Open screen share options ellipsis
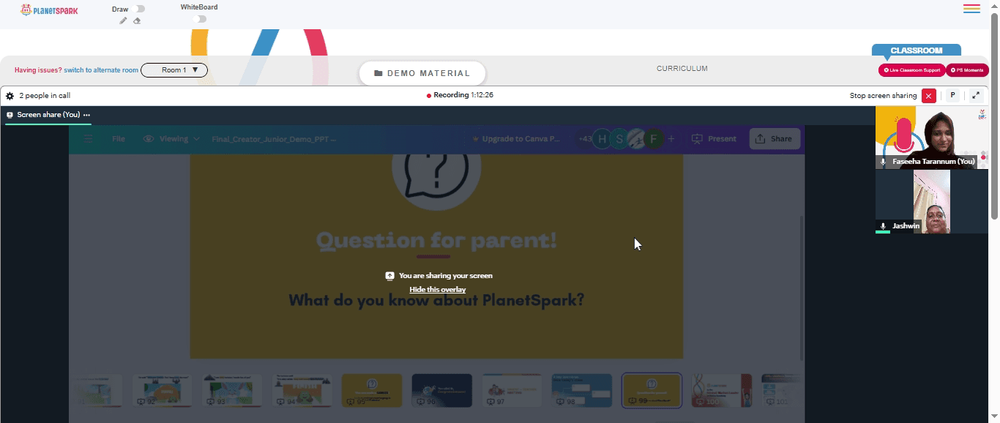Image resolution: width=1000 pixels, height=423 pixels. (x=87, y=115)
